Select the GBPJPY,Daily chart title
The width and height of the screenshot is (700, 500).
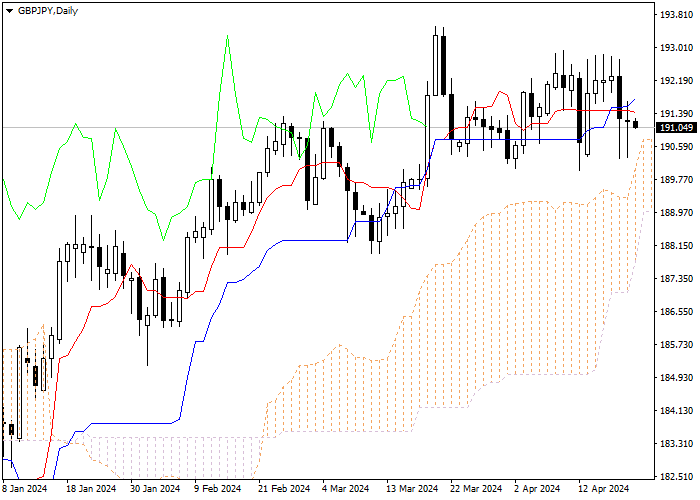tap(48, 11)
